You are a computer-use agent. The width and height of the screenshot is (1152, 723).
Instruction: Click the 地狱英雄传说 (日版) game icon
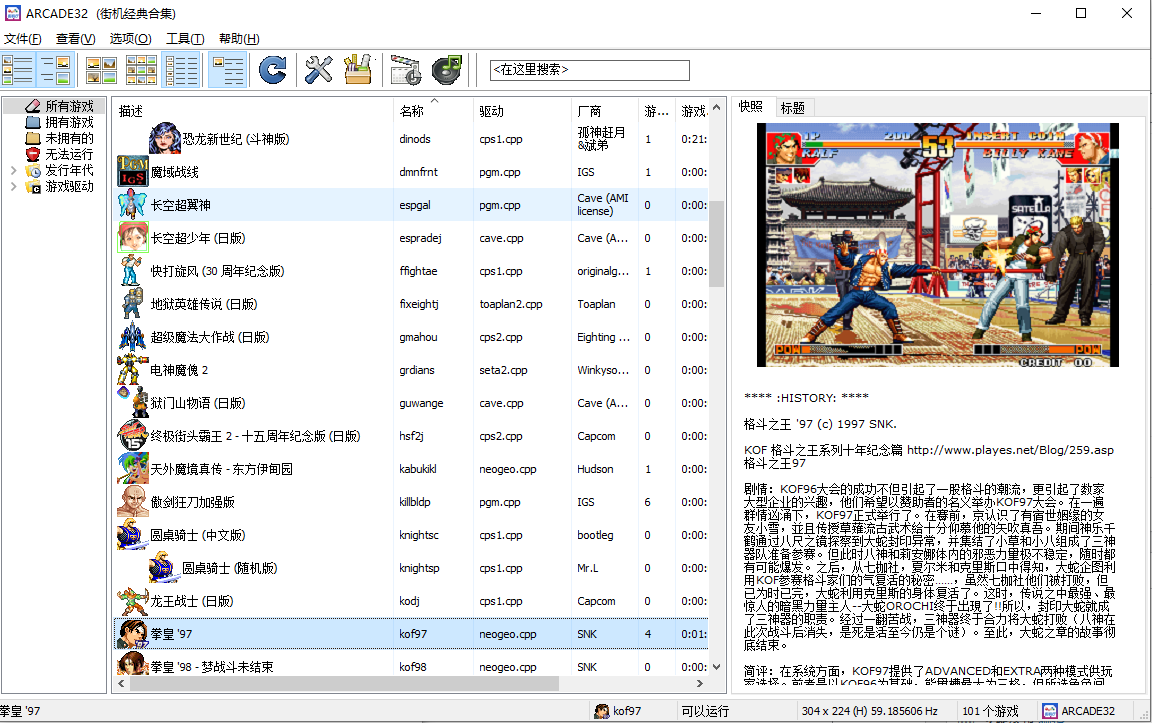click(133, 303)
